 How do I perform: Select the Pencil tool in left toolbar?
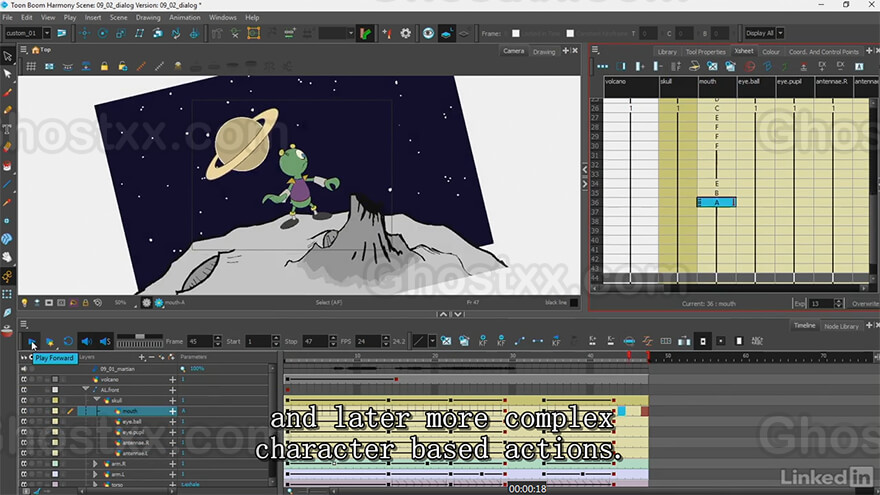tap(7, 111)
